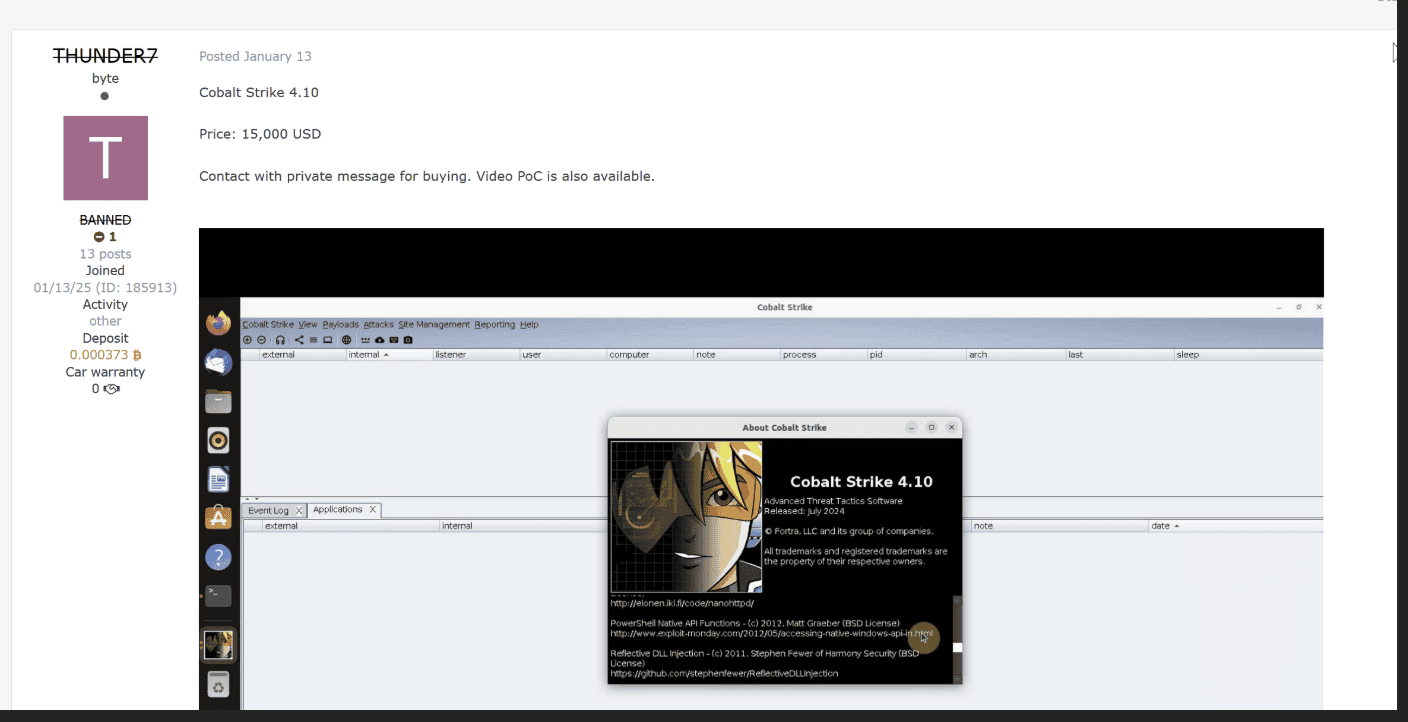Viewport: 1408px width, 722px height.
Task: Sort sessions by process column
Action: [x=824, y=355]
